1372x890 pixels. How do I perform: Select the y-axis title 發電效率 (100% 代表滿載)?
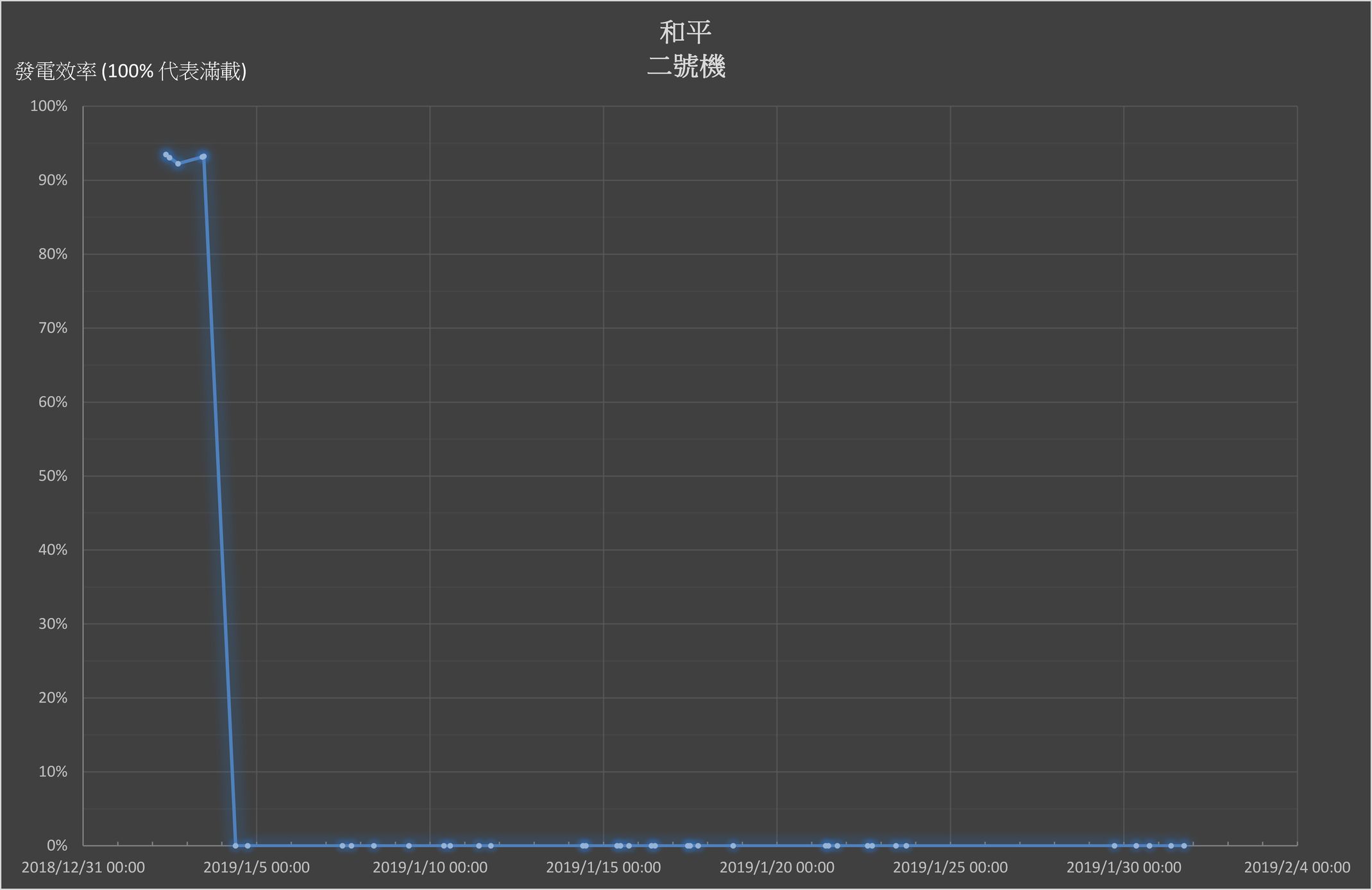[x=131, y=71]
